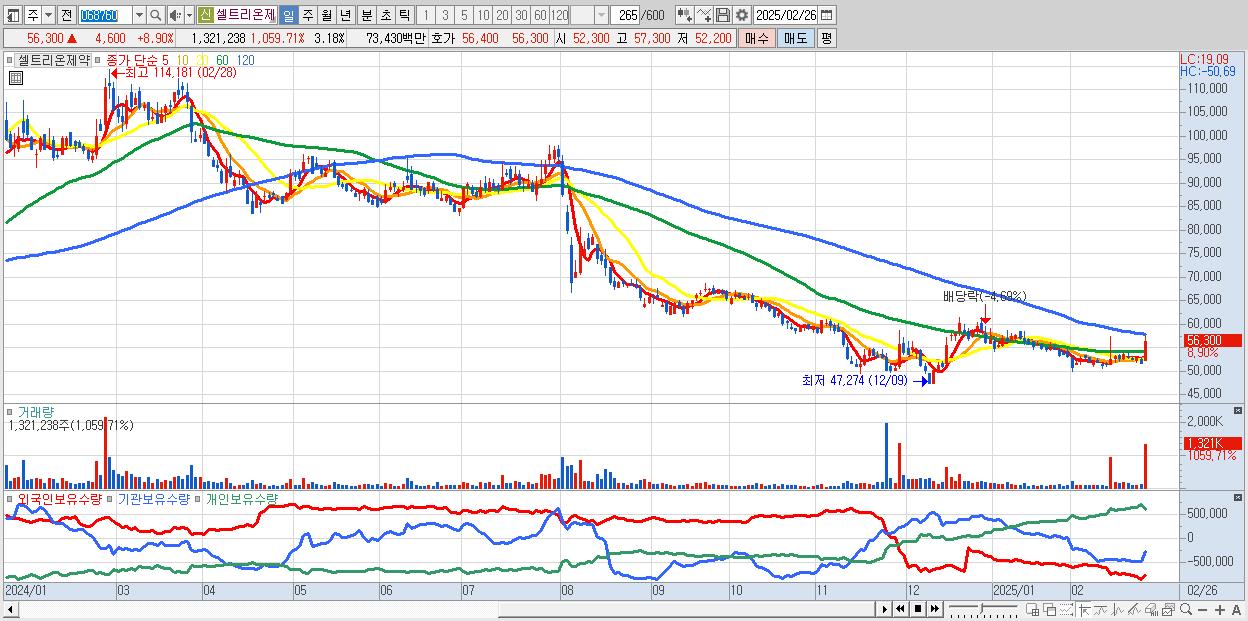The width and height of the screenshot is (1248, 621).
Task: Click the 전 button
Action: pyautogui.click(x=66, y=15)
